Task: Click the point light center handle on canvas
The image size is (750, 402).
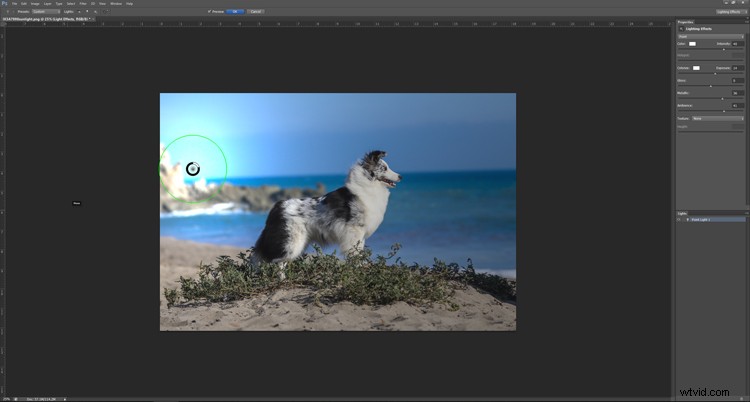Action: click(193, 168)
